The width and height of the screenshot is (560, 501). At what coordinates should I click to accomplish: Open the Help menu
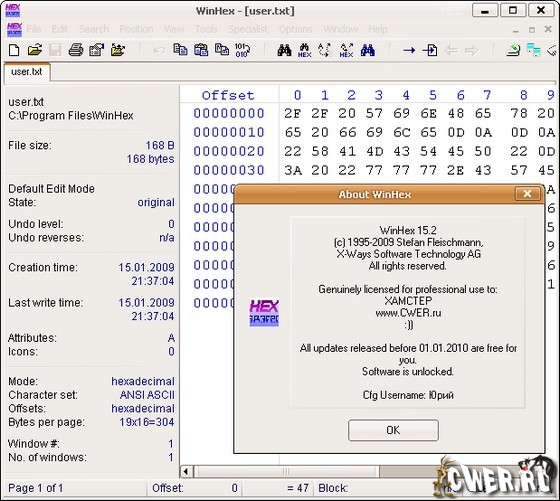click(378, 29)
